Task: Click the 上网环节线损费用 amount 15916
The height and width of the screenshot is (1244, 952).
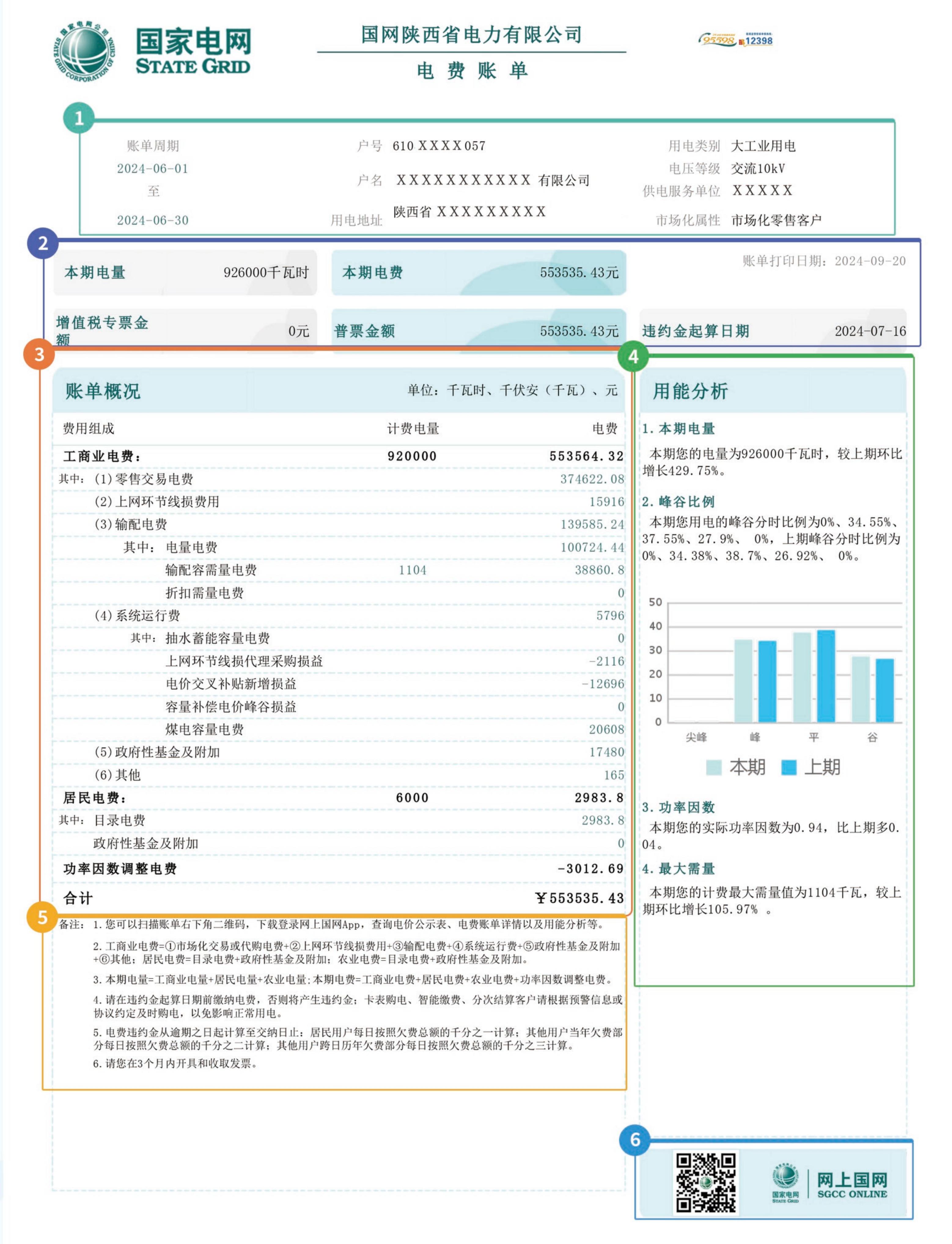Action: [x=606, y=501]
